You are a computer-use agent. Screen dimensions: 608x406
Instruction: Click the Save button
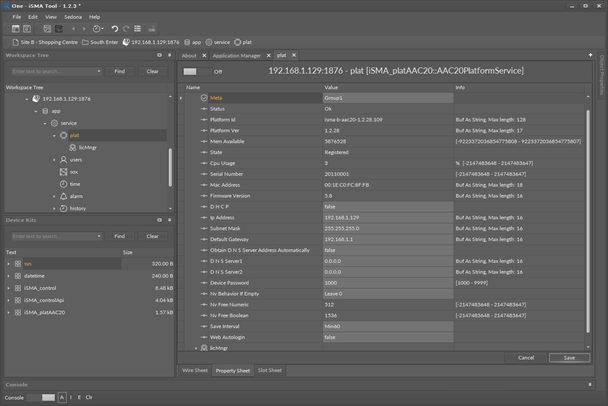[568, 357]
